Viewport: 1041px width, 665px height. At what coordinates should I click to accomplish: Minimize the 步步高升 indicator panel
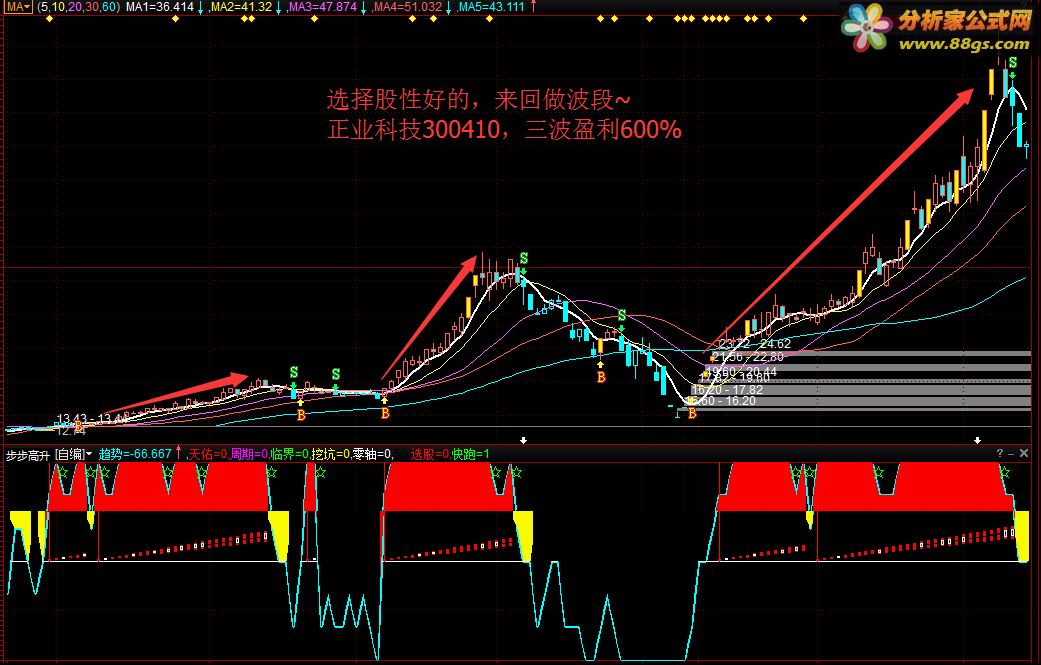pyautogui.click(x=1011, y=453)
